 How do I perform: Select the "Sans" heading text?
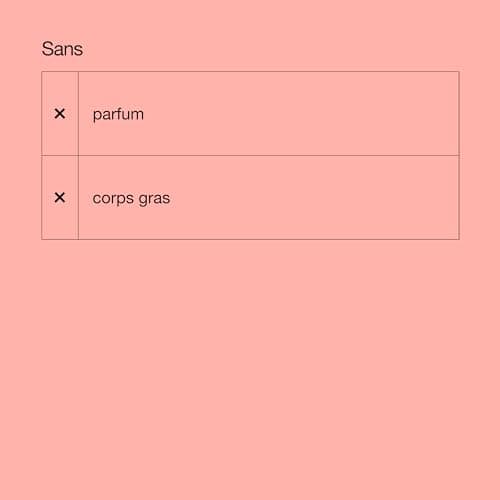coord(62,49)
